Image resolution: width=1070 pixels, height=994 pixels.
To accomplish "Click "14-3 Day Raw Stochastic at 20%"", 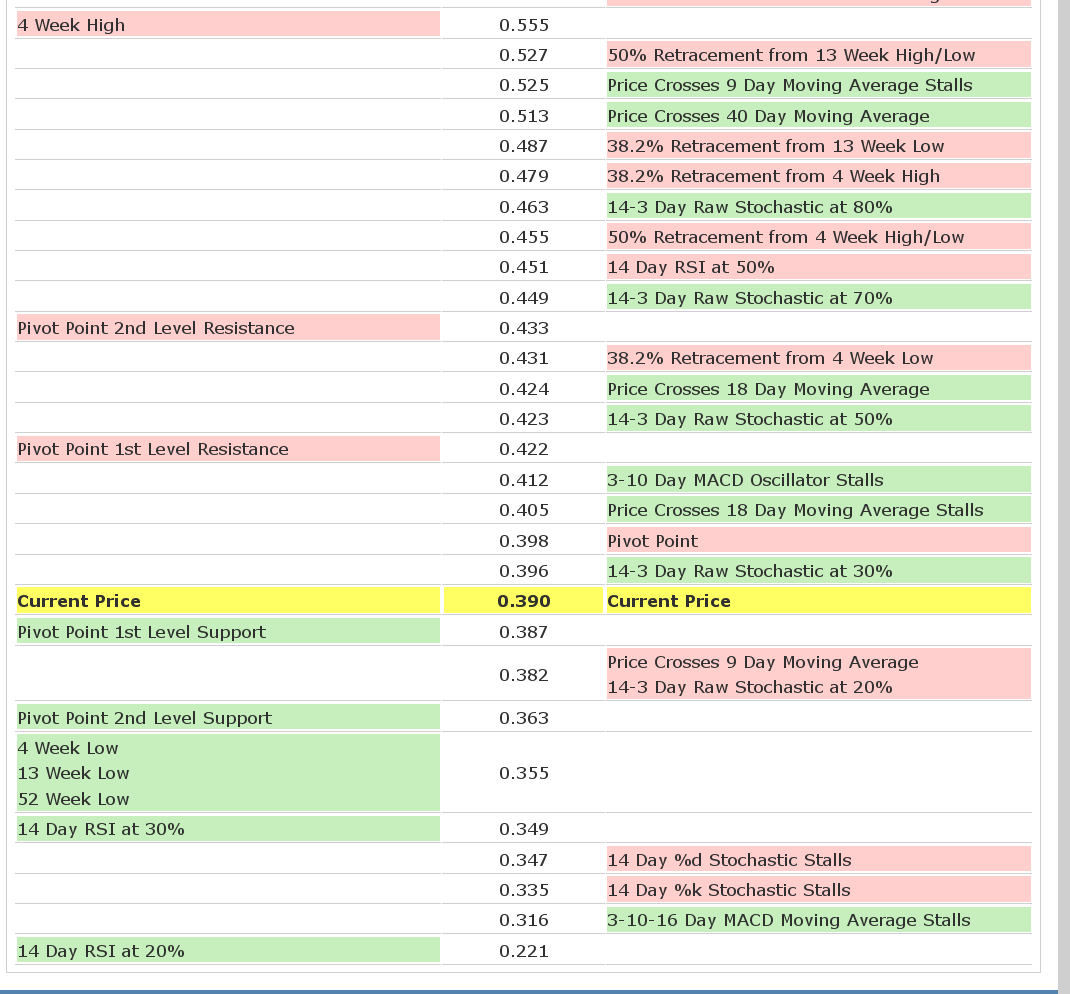I will pyautogui.click(x=750, y=687).
